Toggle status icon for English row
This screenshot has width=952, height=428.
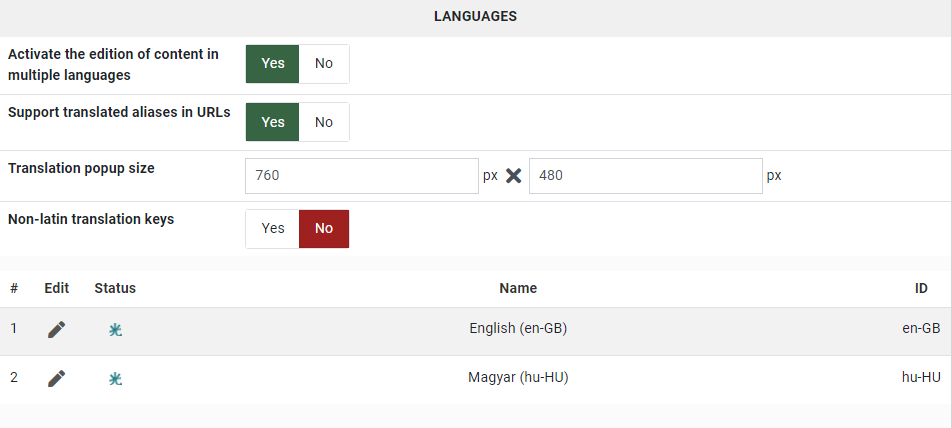(115, 329)
